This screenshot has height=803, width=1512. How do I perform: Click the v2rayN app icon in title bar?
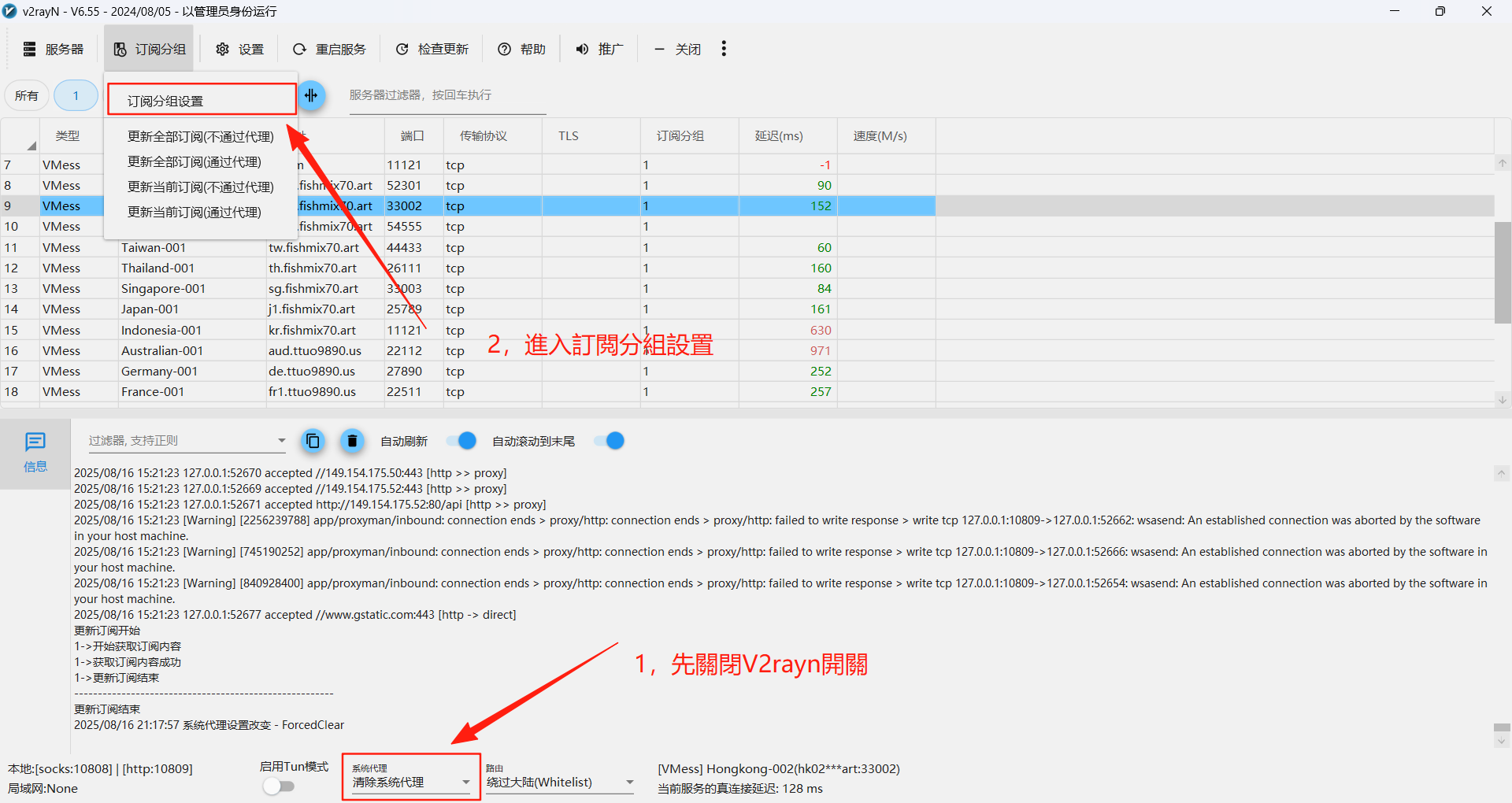(10, 11)
